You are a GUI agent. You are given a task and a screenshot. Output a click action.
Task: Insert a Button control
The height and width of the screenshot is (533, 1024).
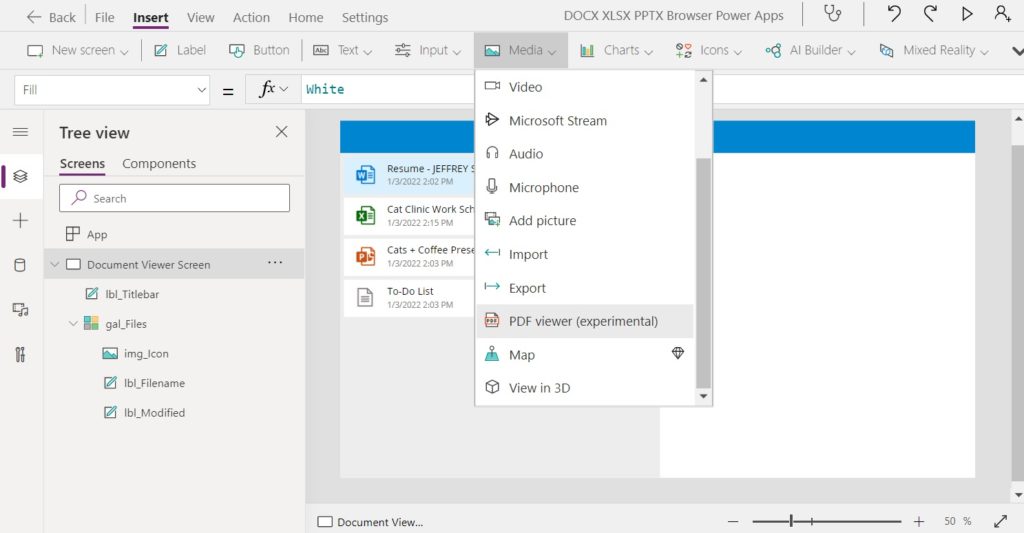259,50
